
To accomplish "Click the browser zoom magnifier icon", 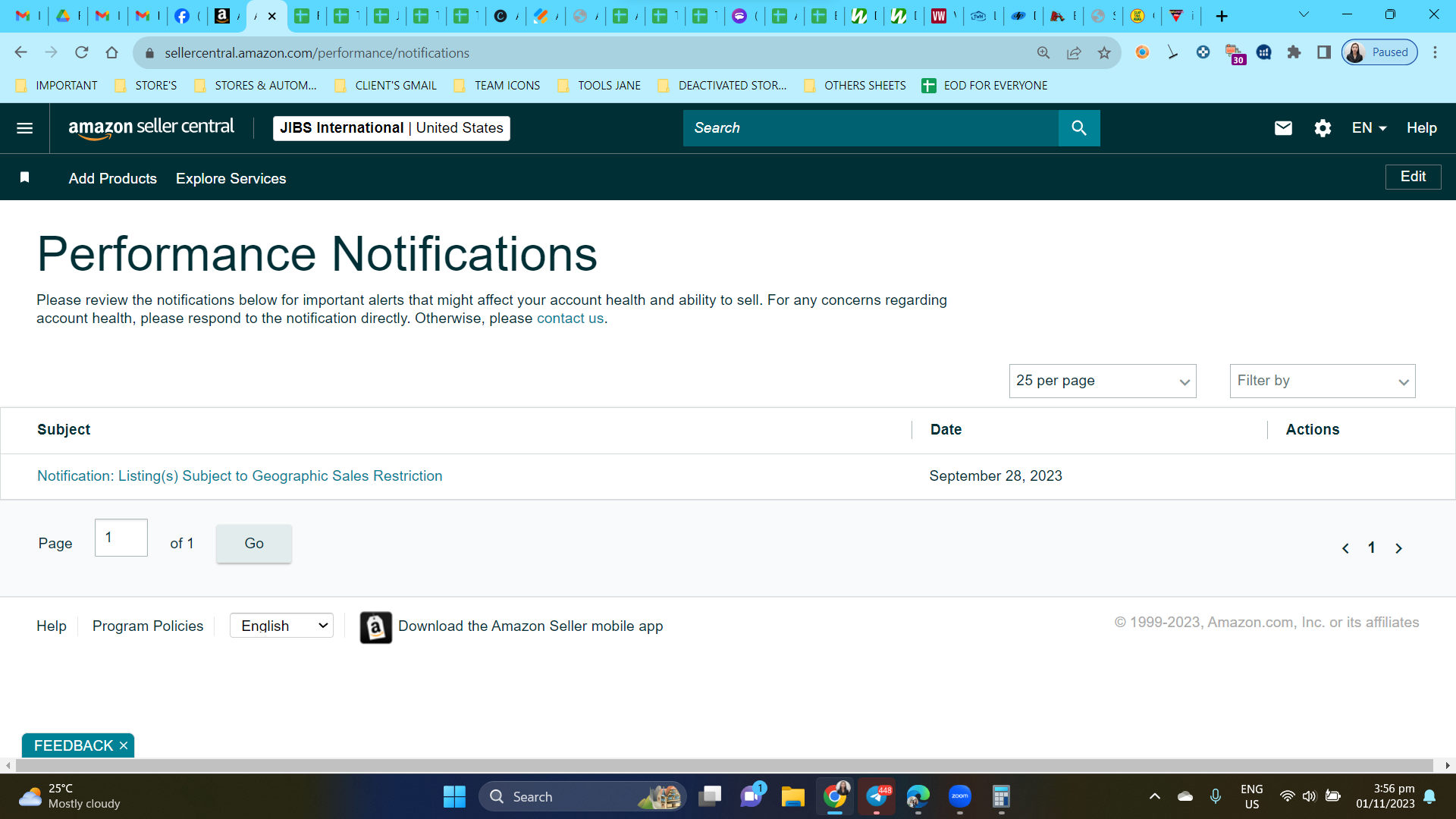I will tap(1043, 52).
